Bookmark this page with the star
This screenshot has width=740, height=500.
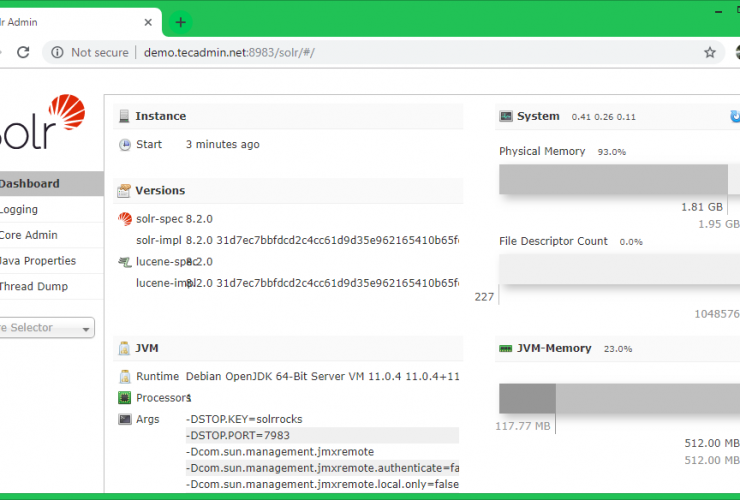pos(710,53)
